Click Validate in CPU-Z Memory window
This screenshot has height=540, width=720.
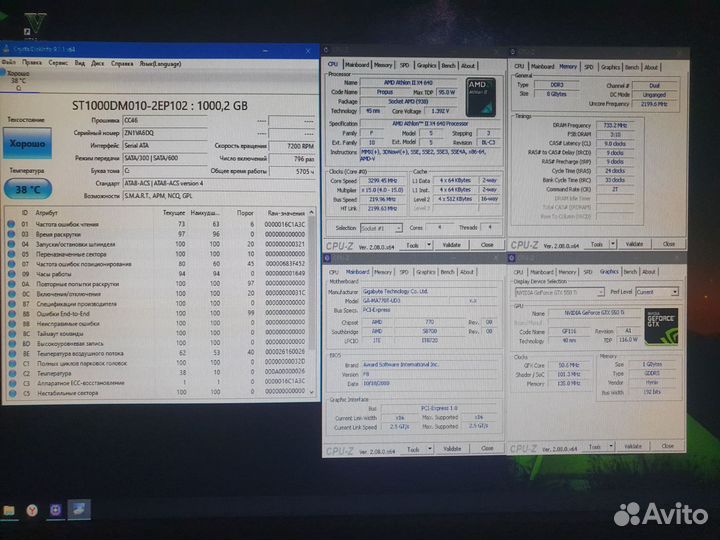point(634,244)
